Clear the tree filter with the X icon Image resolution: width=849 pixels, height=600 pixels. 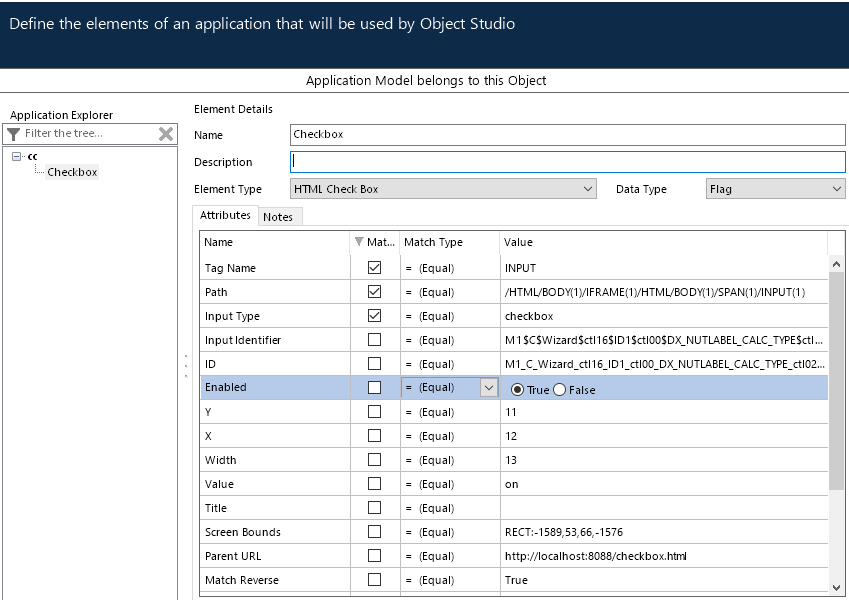point(166,134)
